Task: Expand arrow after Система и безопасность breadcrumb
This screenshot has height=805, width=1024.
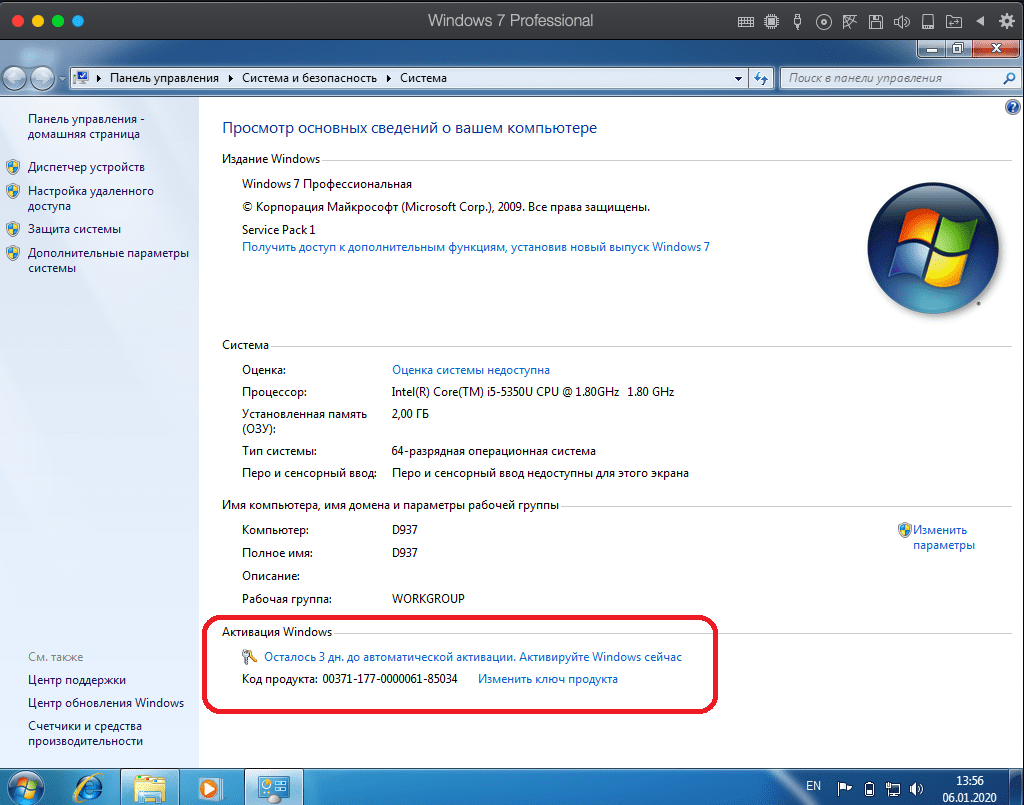Action: coord(389,78)
